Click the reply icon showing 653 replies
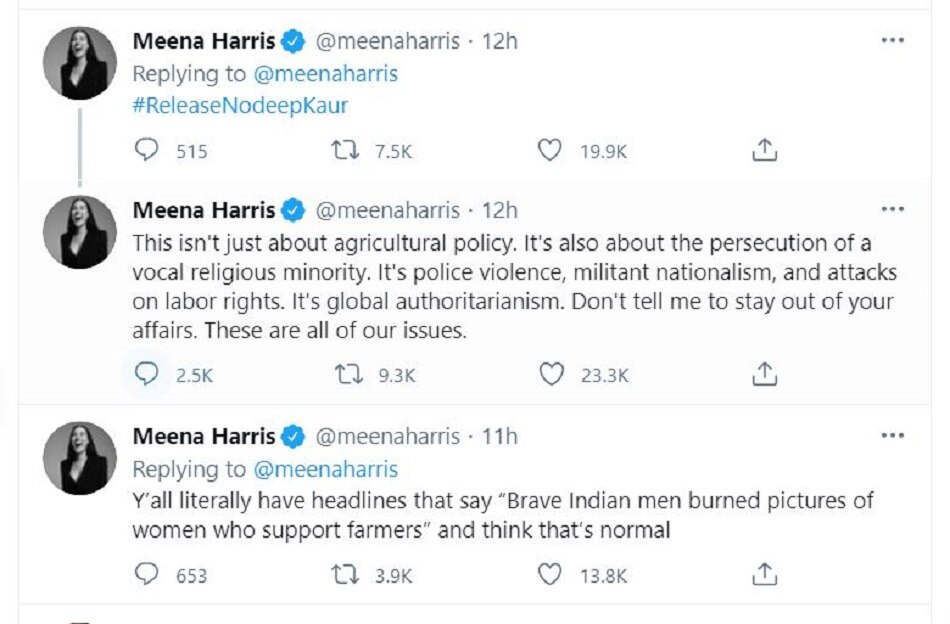 [x=147, y=575]
